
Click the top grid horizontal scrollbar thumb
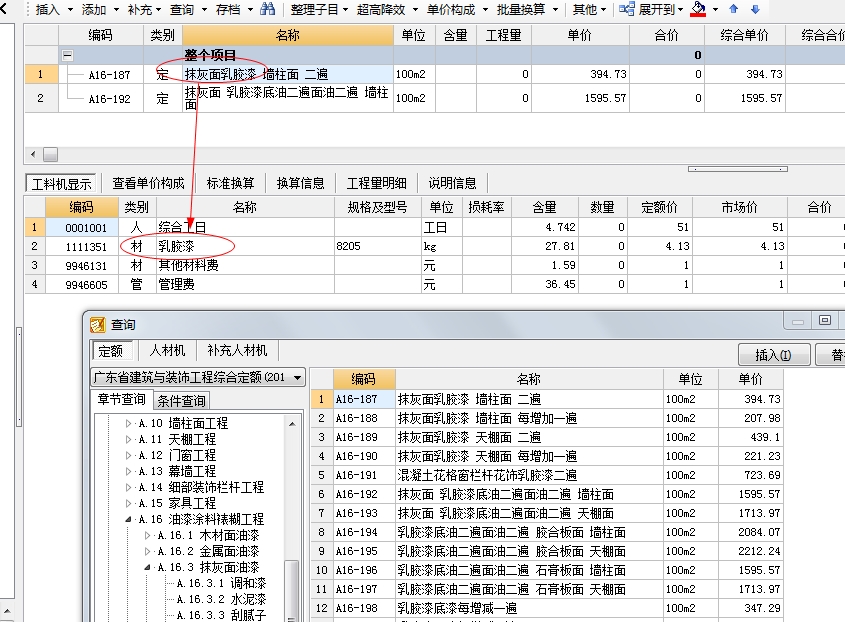(x=51, y=155)
